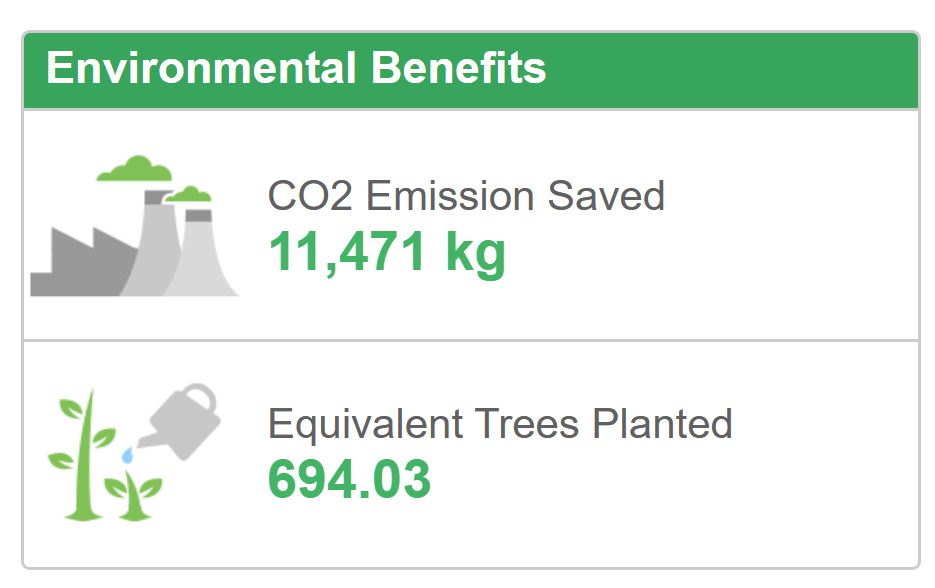Viewport: 935px width, 588px height.
Task: Click the large green cloud icon
Action: coord(134,169)
